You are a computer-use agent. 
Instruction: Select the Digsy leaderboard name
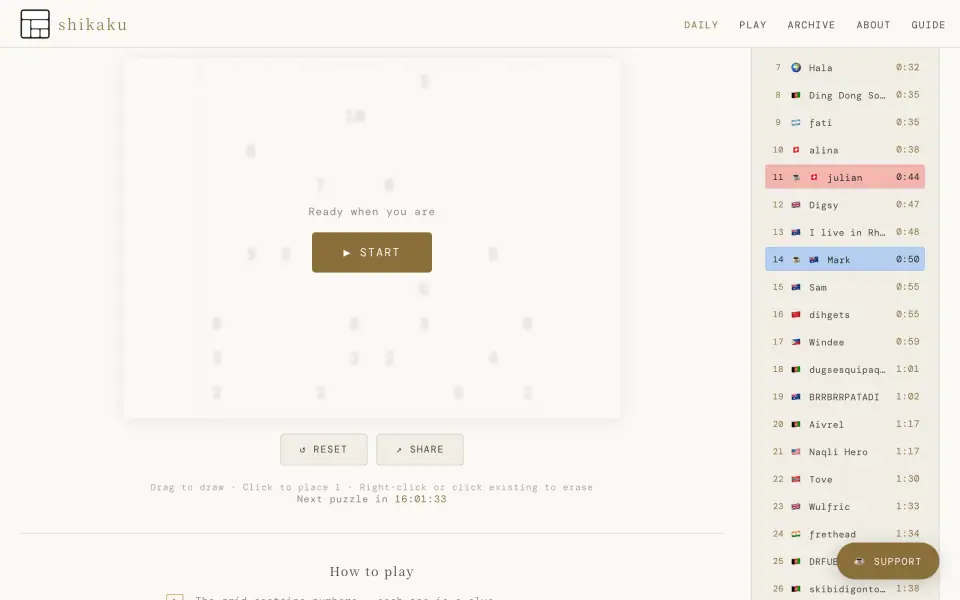click(823, 205)
